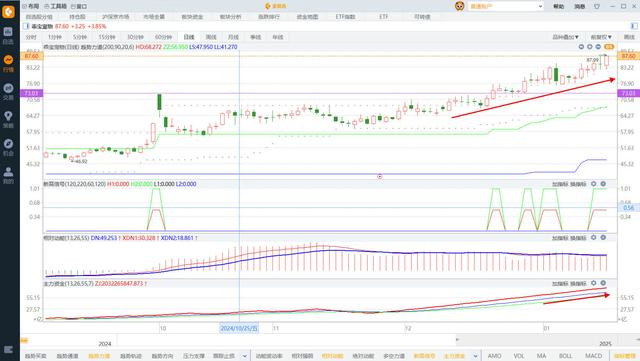Click the small icon left of the stock name
This screenshot has height=361, width=640.
coord(26,26)
